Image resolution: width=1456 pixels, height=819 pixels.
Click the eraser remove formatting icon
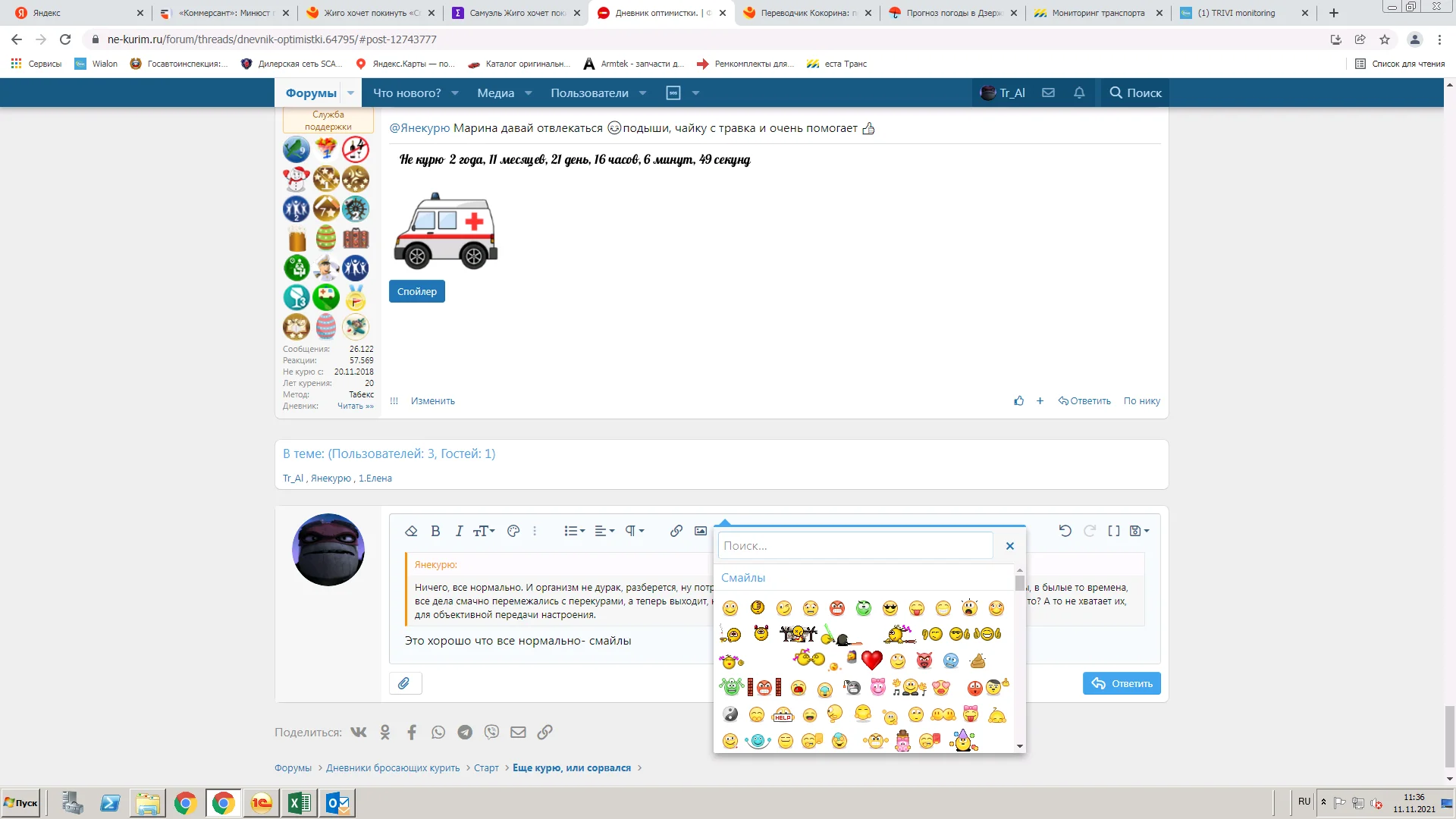[411, 531]
